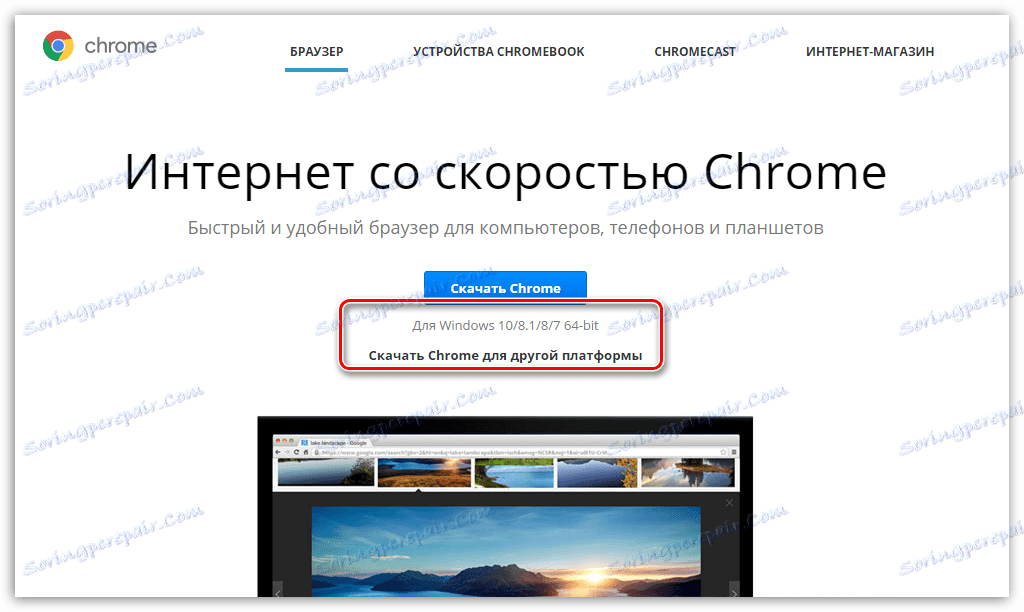Click the Интернет со скоростью Chrome heading
This screenshot has width=1024, height=612.
(505, 172)
